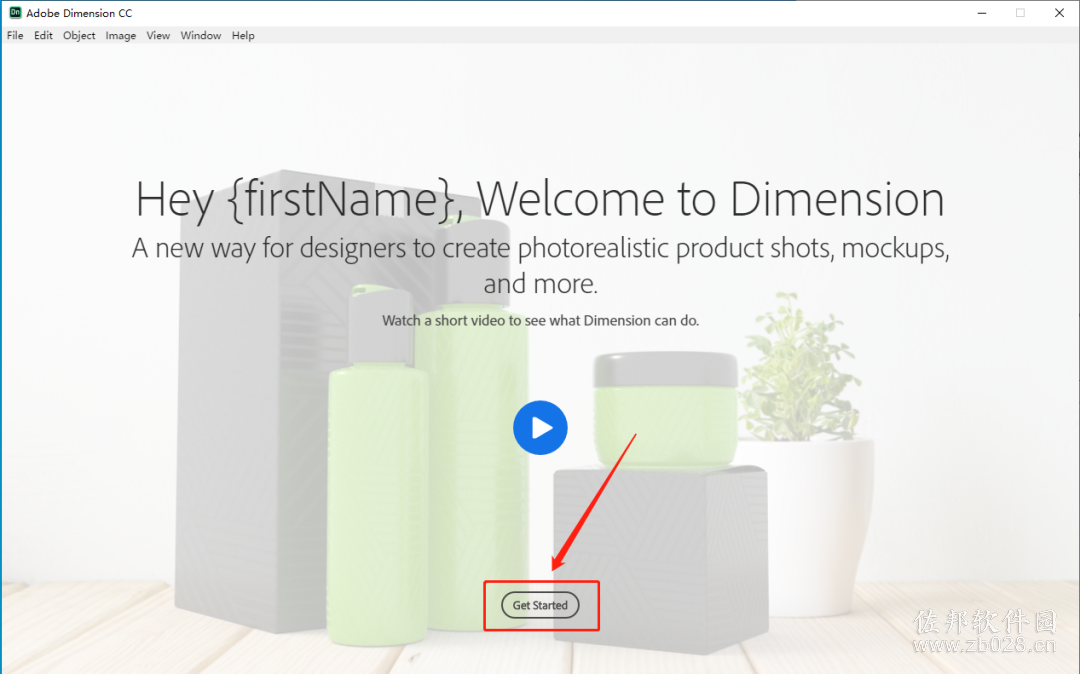
Task: Click the Get Started button
Action: pos(540,605)
